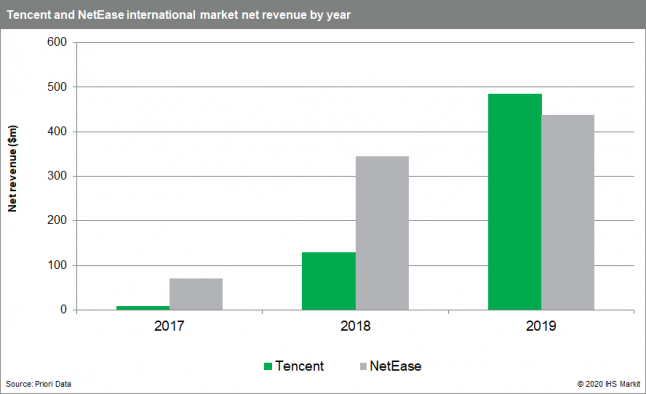Click the 2019 NetEase gray bar
This screenshot has height=394, width=646.
(568, 213)
